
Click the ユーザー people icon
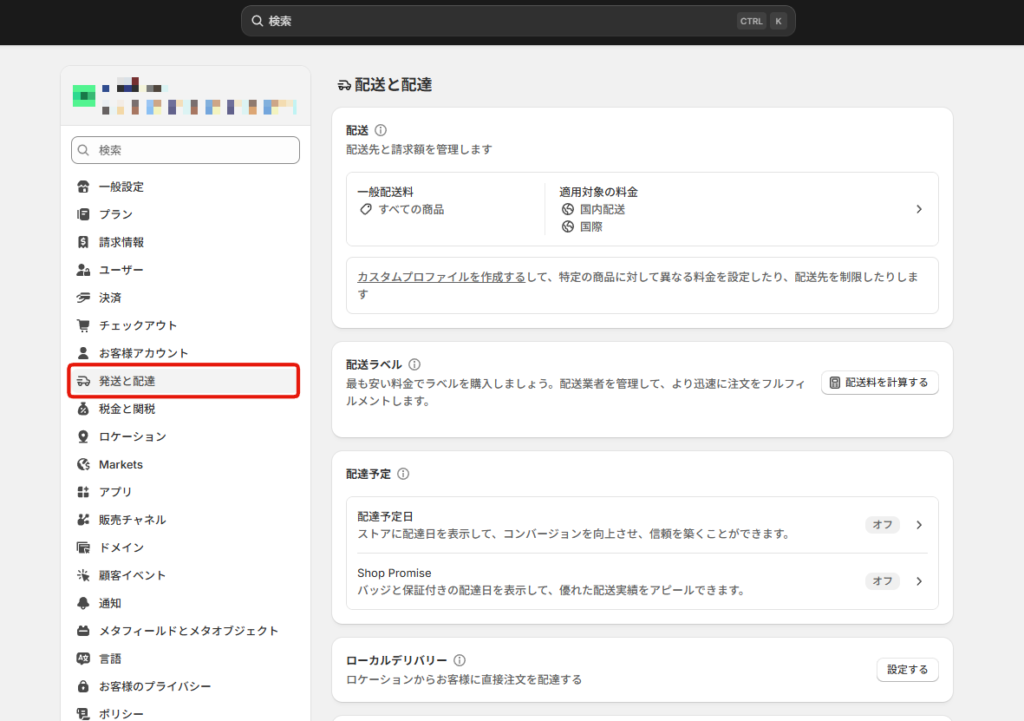pyautogui.click(x=83, y=269)
